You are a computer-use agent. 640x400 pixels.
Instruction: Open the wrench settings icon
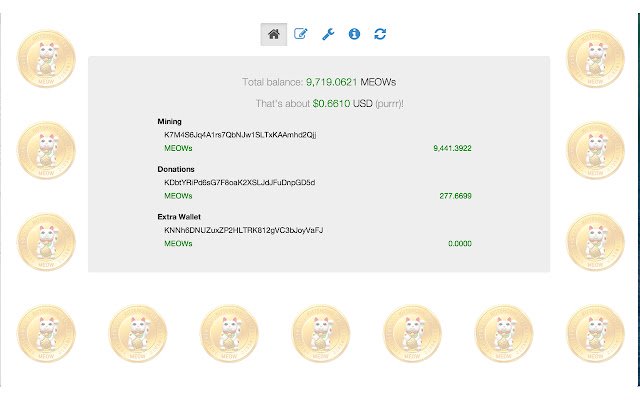click(328, 34)
